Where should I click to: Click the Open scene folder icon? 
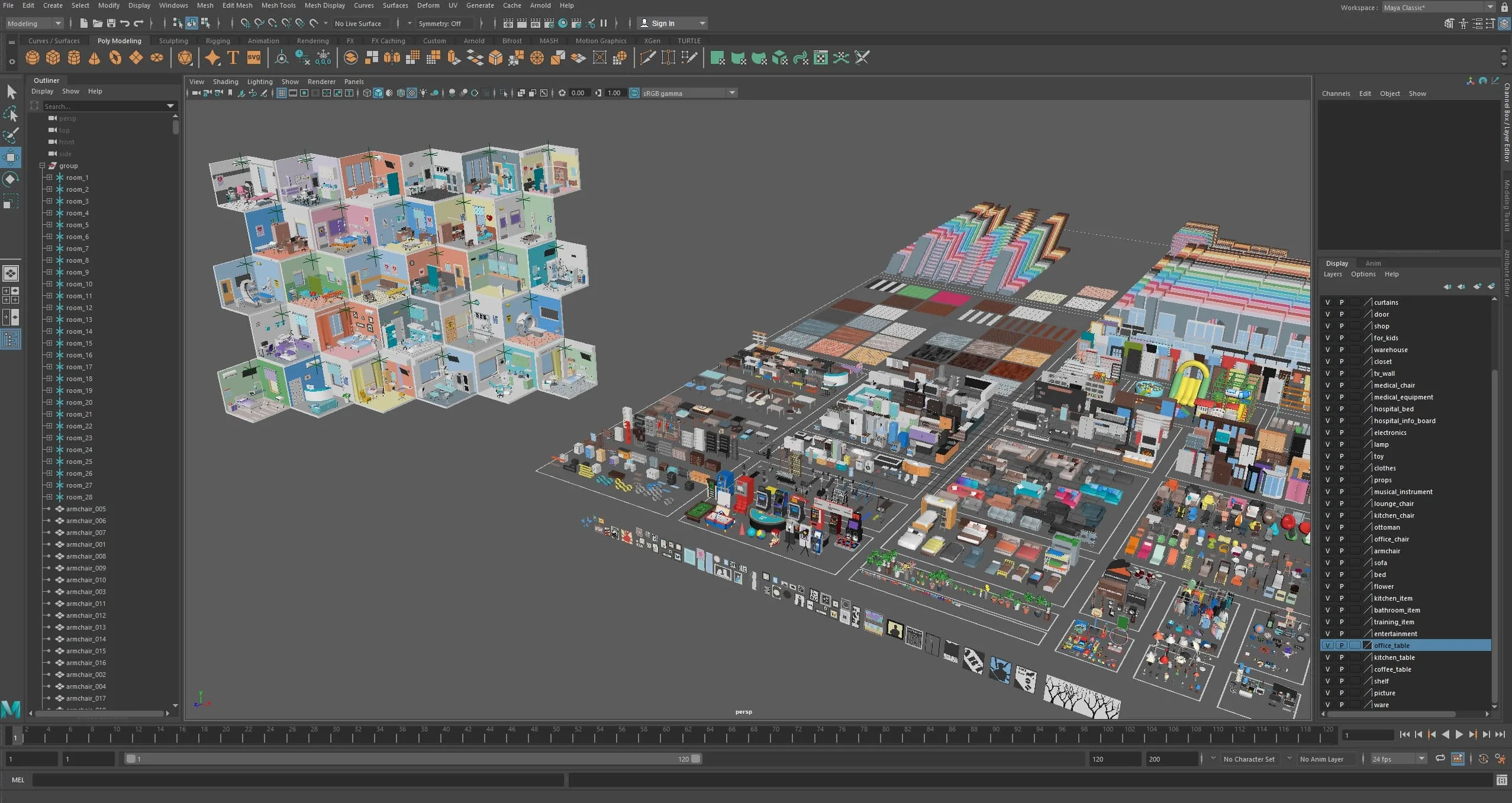click(x=97, y=23)
